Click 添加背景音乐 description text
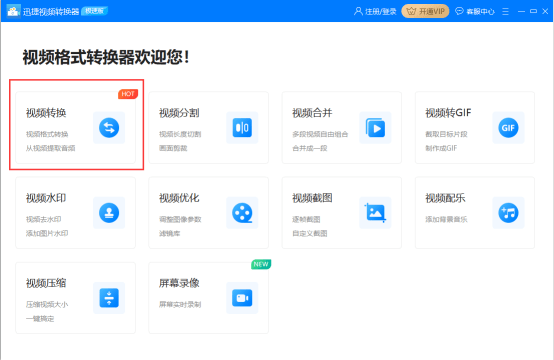Viewport: 554px width, 360px height. point(446,219)
